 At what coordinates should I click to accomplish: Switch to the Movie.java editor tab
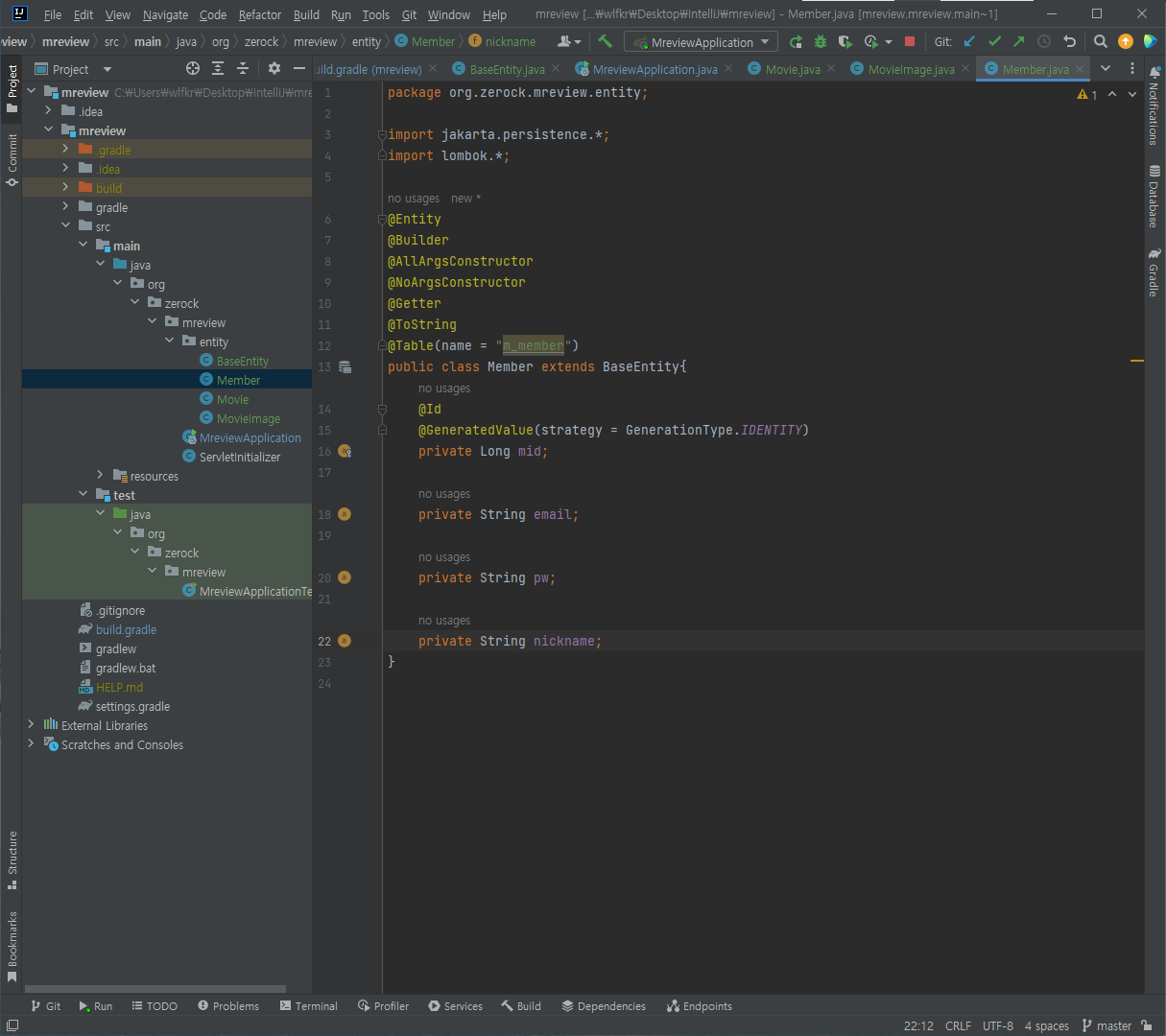click(x=792, y=69)
